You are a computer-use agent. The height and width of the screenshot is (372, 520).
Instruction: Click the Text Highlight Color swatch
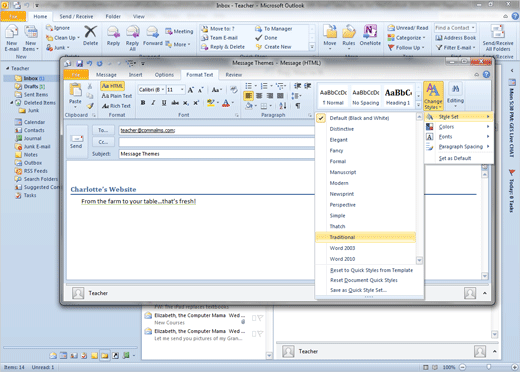click(x=211, y=103)
